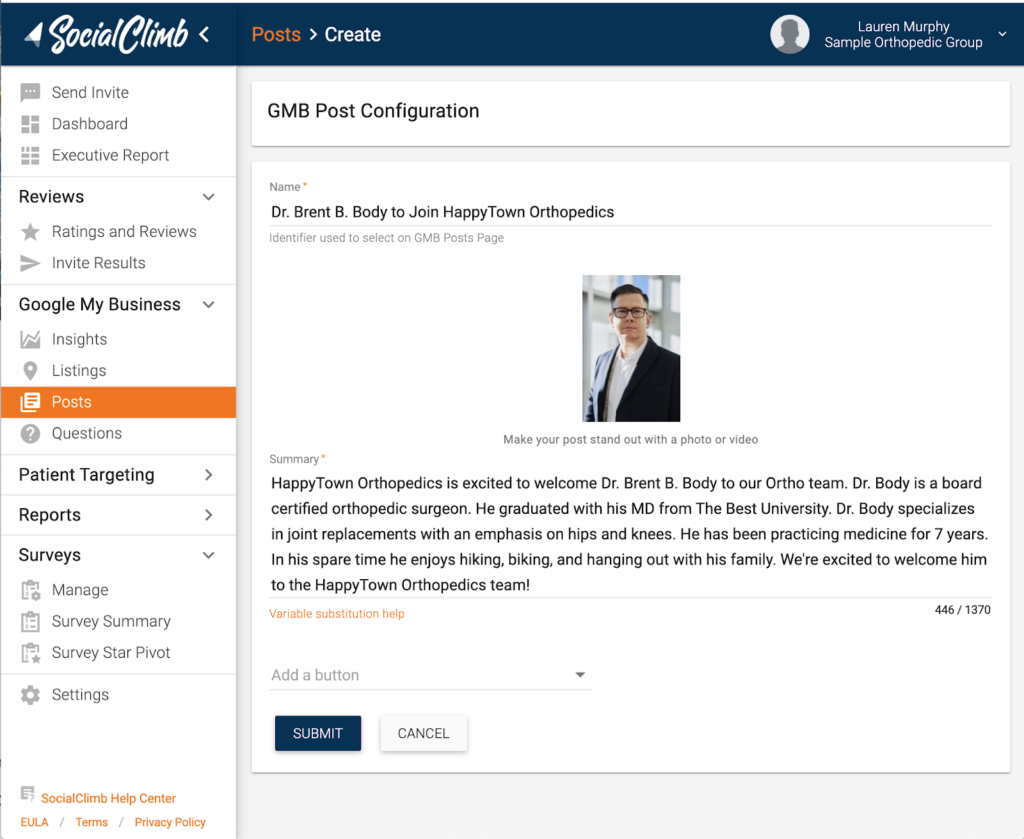Click the CANCEL button
Viewport: 1024px width, 839px height.
click(423, 733)
